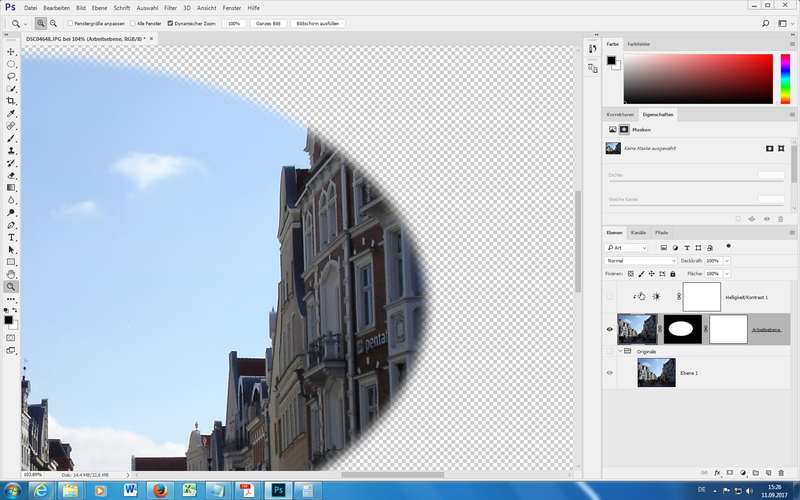Image resolution: width=800 pixels, height=500 pixels.
Task: Select the Clone Stamp tool
Action: tap(11, 150)
